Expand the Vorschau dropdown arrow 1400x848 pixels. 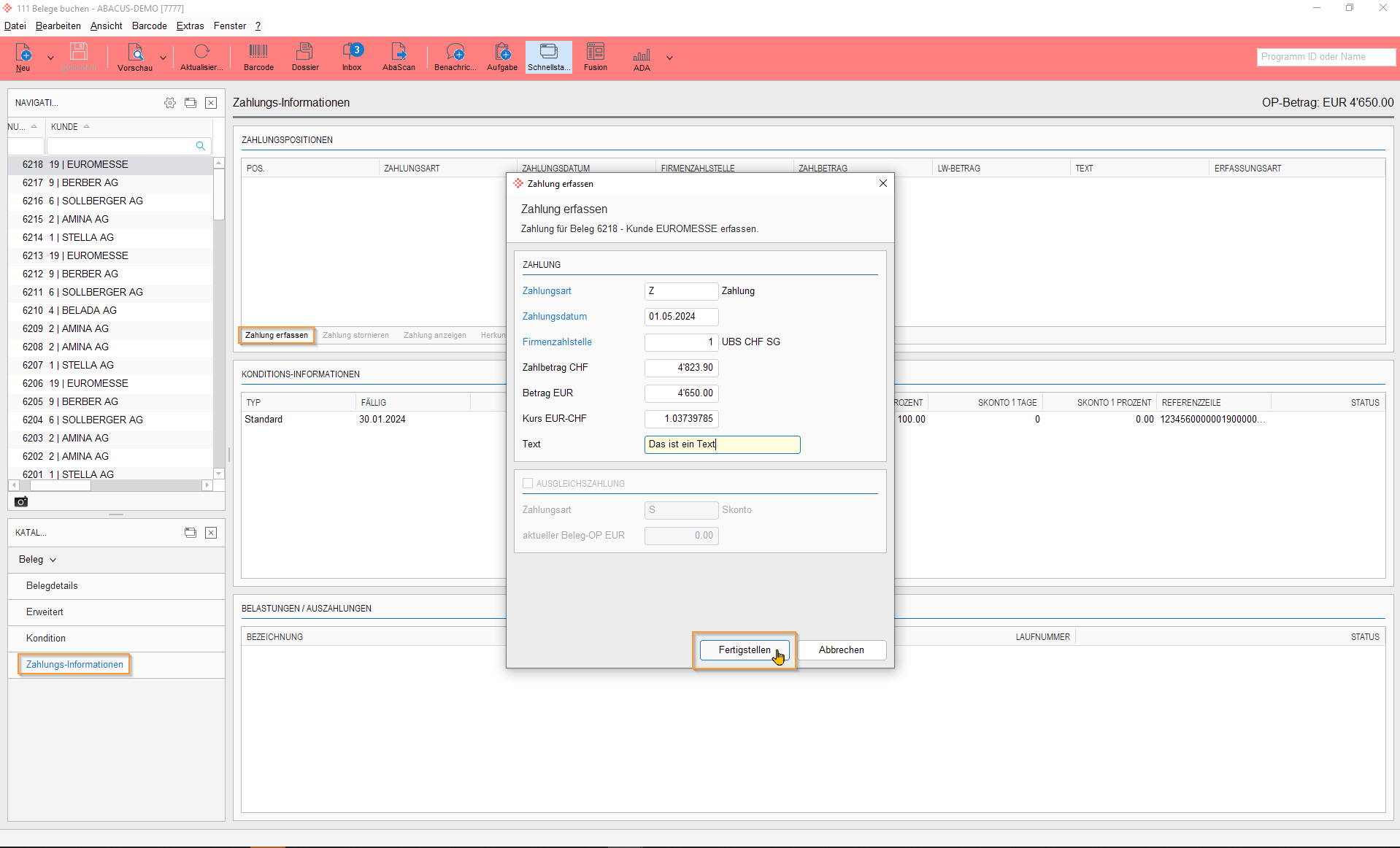[163, 58]
